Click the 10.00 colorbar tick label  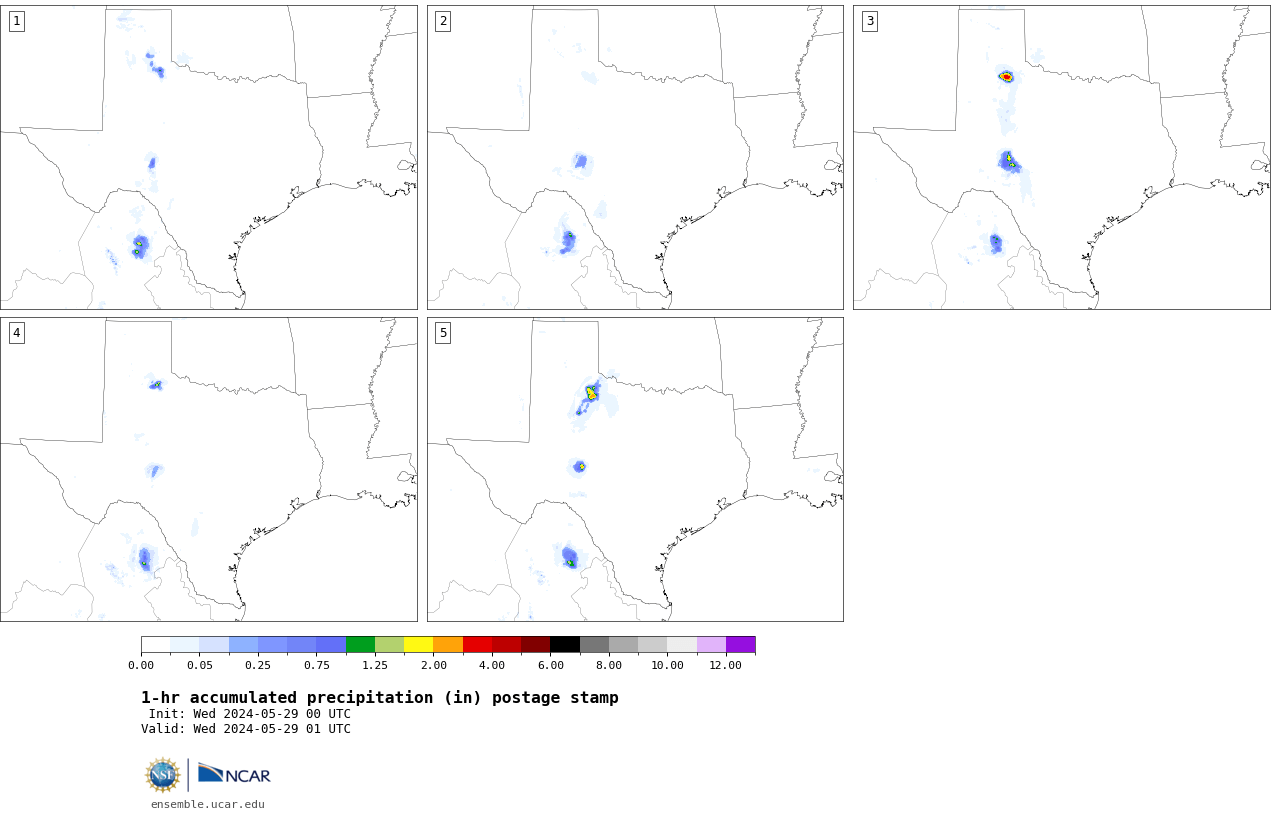(x=668, y=665)
